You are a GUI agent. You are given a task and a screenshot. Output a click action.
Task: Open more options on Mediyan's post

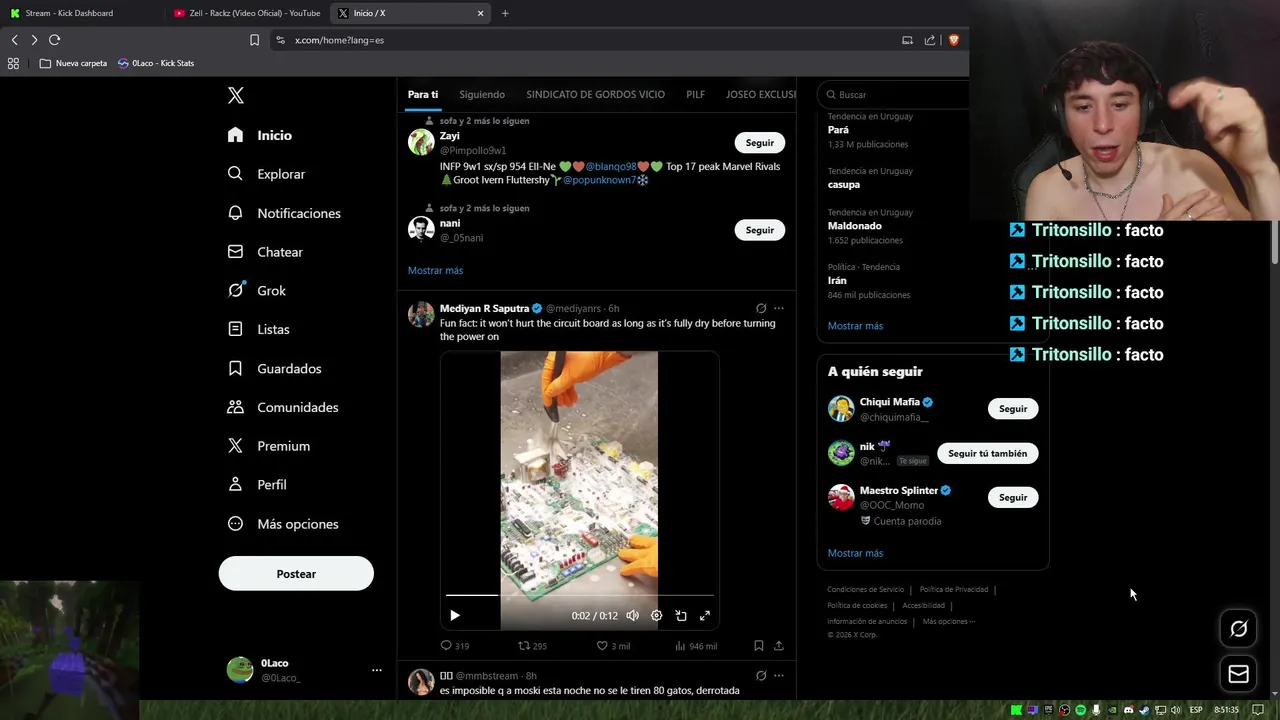(x=779, y=308)
